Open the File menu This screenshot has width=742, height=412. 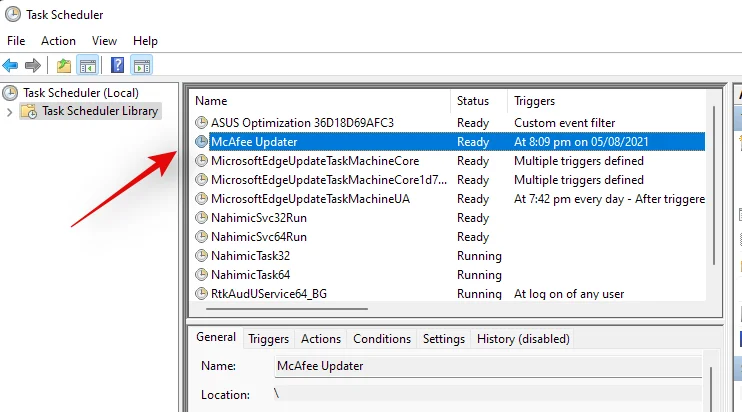[16, 41]
